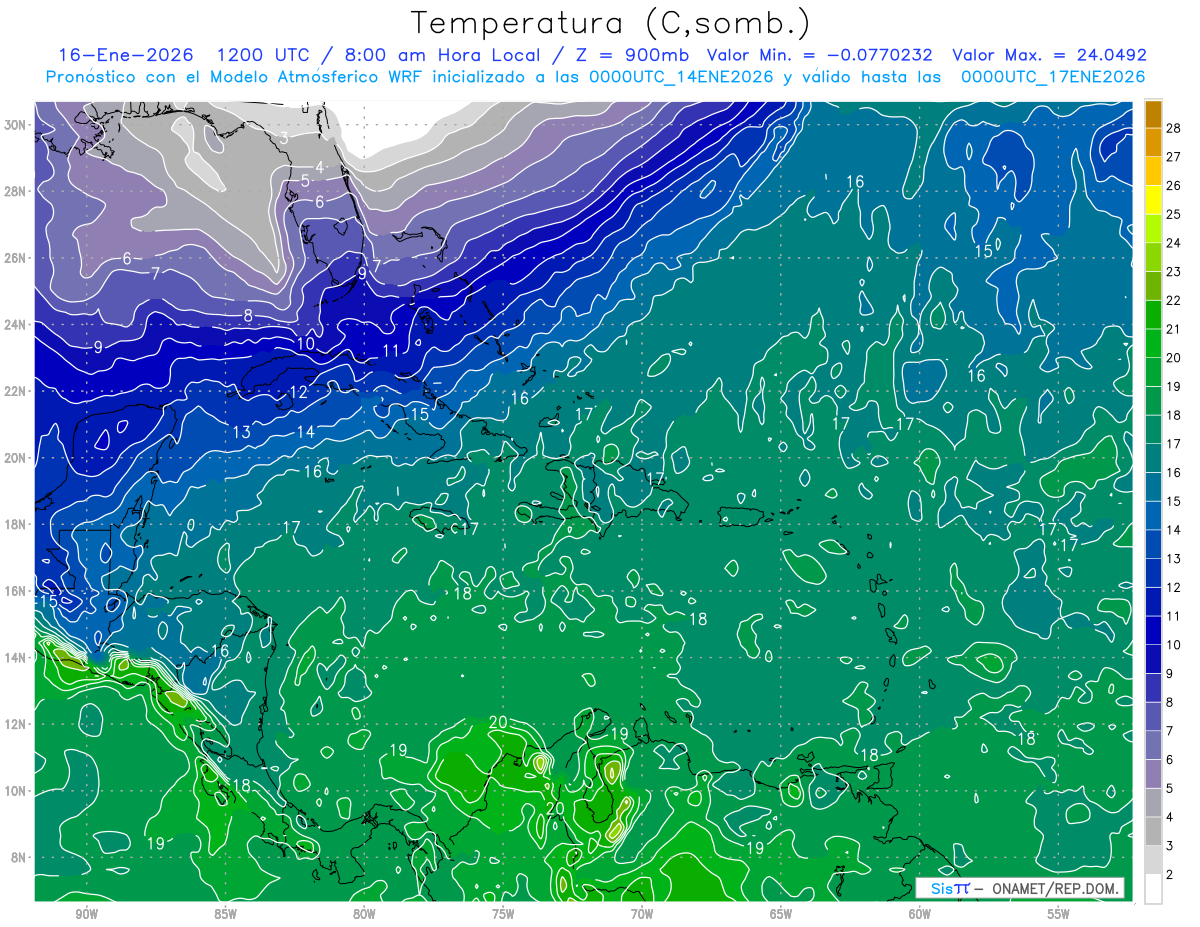Click the "14N" latitude axis label
1200x927 pixels.
17,658
